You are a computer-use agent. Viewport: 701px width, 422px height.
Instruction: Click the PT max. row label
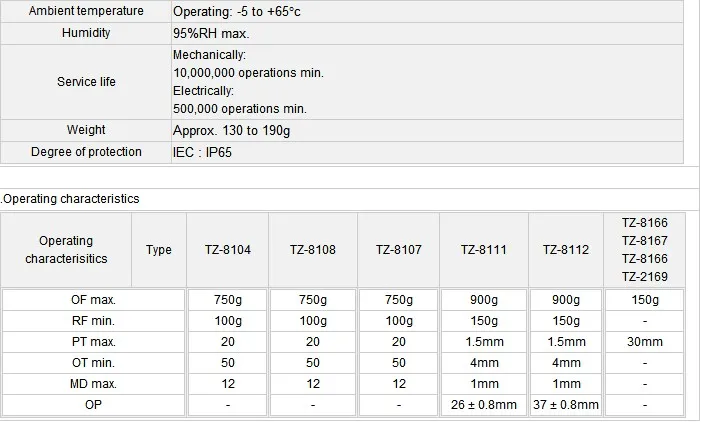tap(93, 342)
